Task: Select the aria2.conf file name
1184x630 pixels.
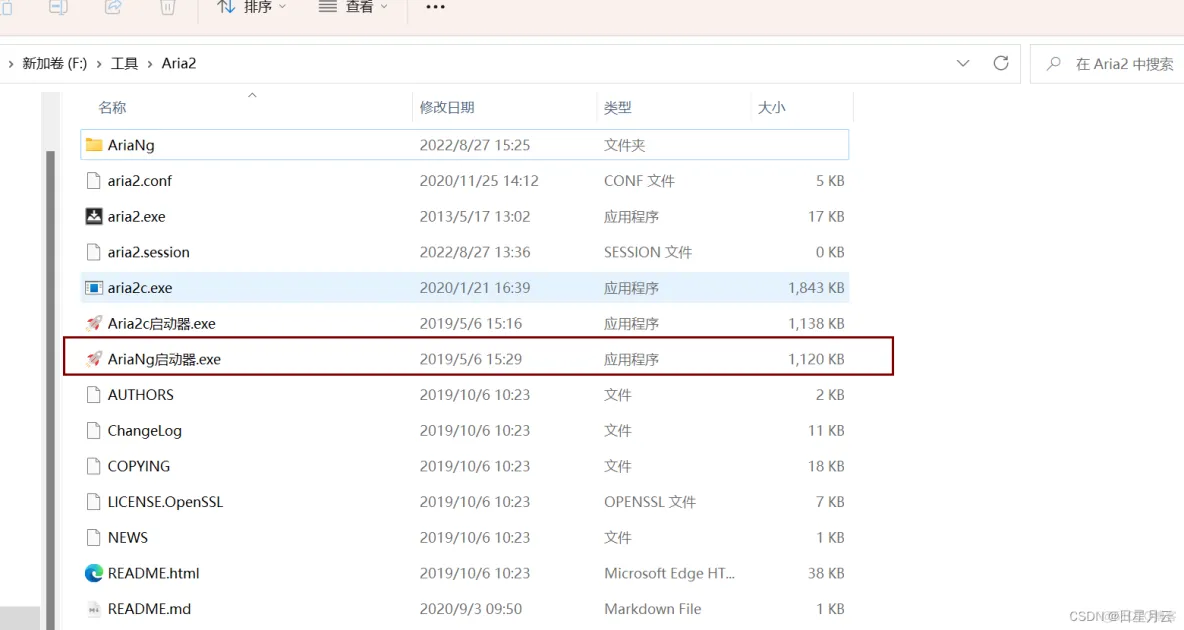Action: tap(140, 181)
